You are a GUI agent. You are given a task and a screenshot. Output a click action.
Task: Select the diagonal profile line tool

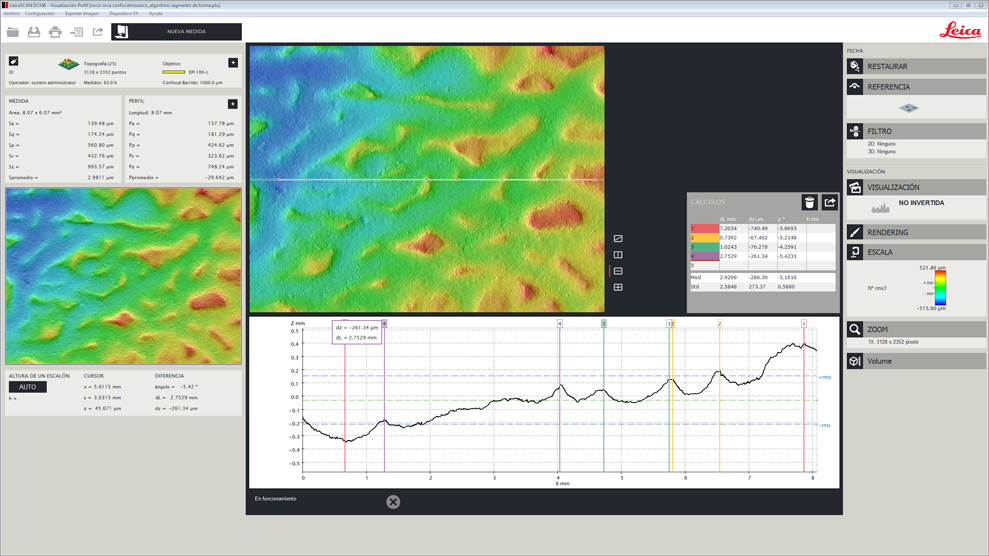[618, 239]
